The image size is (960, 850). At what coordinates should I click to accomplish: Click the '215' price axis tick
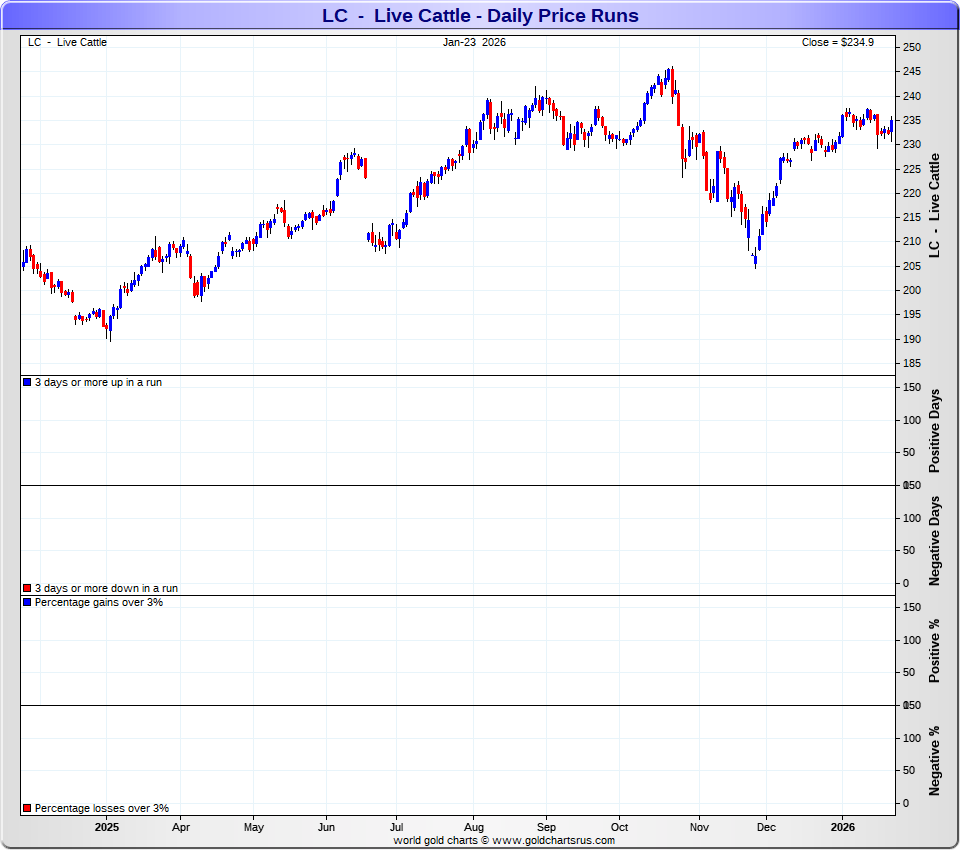(x=912, y=217)
